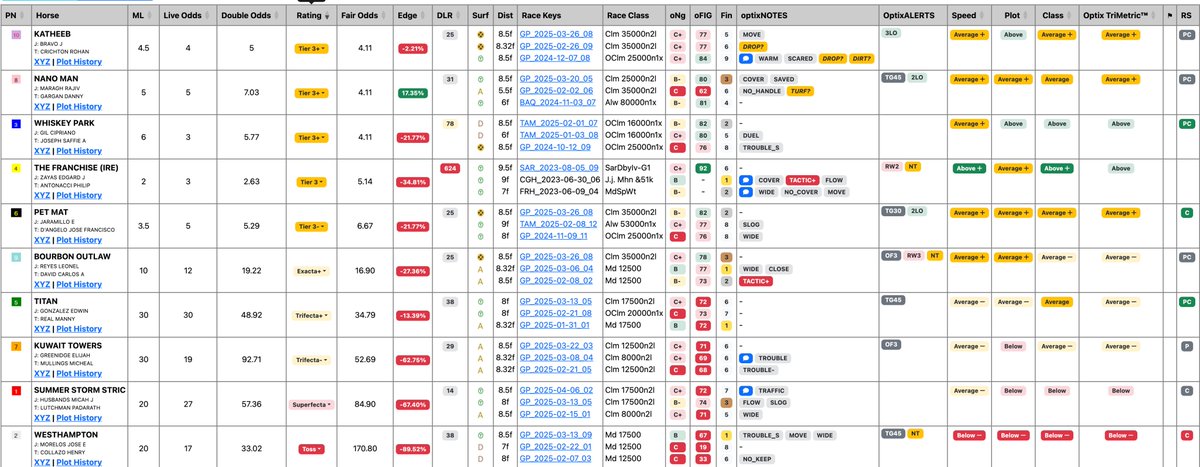Click the DIRT? note tag for KATHEEB

864,58
